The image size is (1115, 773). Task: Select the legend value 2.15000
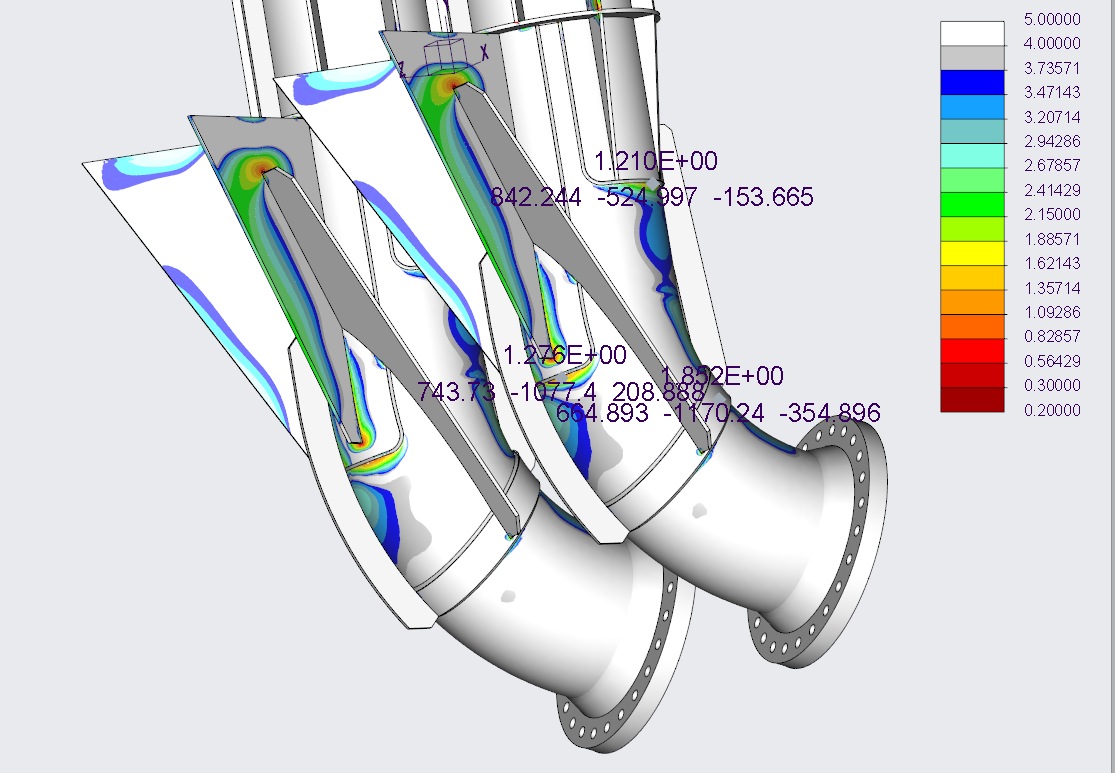(1052, 215)
